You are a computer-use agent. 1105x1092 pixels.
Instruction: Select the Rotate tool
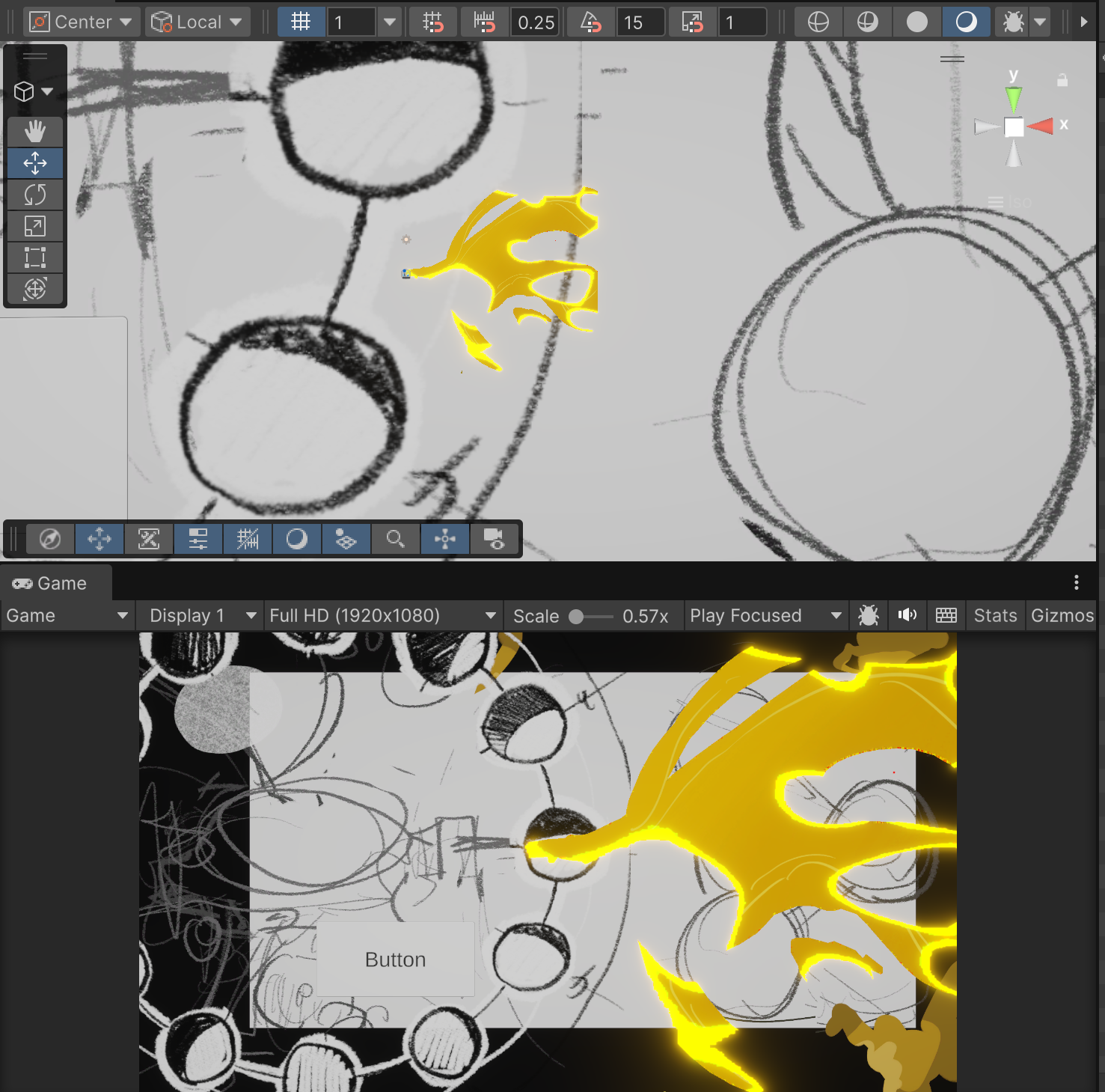point(35,195)
